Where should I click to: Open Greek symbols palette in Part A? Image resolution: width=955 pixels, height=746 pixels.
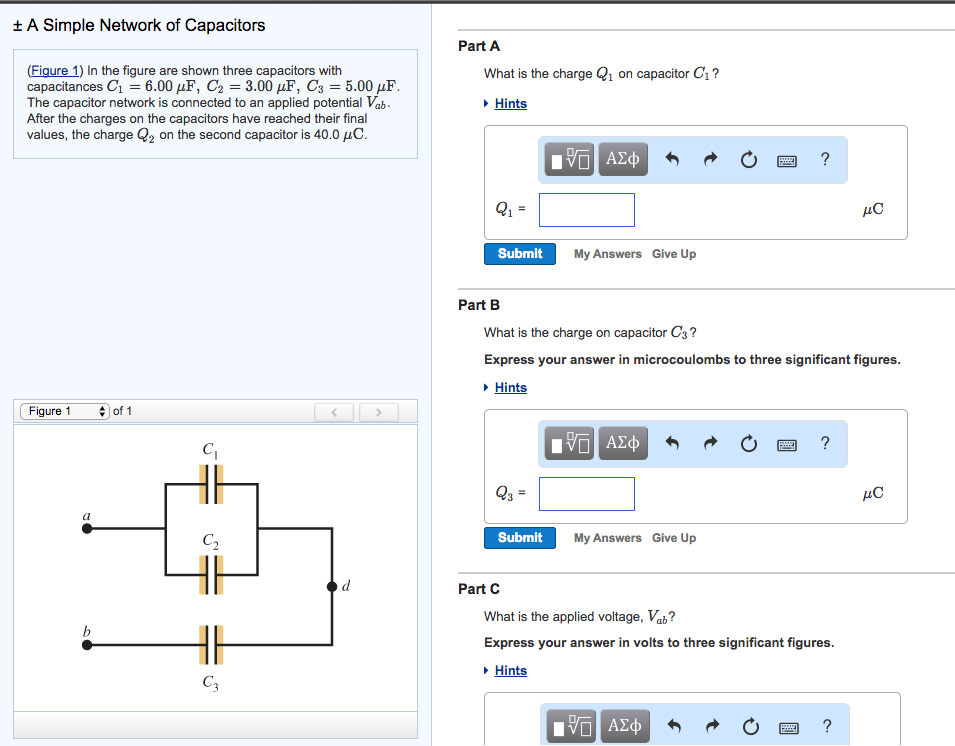point(623,160)
